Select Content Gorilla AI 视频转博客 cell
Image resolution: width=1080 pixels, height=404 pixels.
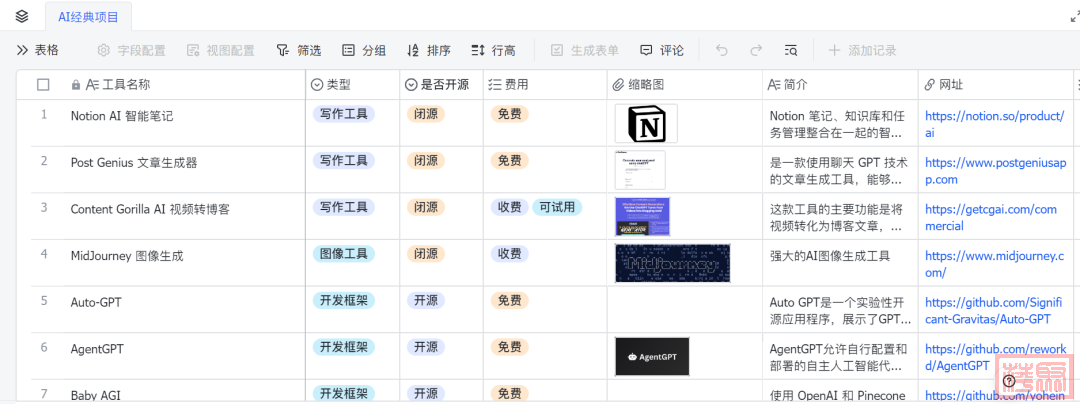[x=185, y=217]
